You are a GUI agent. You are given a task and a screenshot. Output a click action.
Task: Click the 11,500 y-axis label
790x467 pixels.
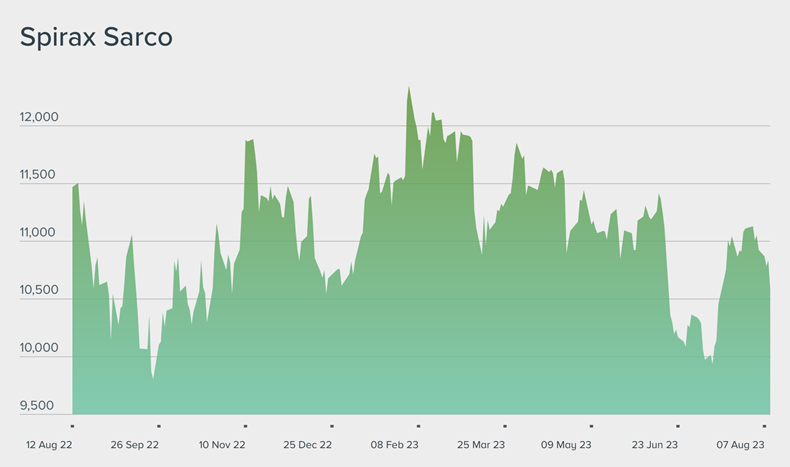(40, 175)
